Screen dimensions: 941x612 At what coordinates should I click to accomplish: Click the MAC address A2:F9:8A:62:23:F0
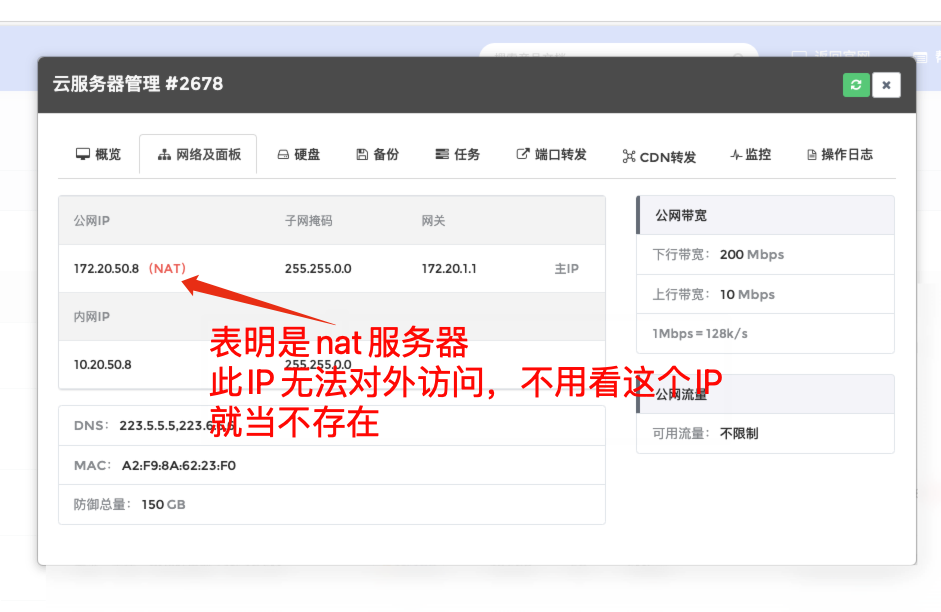tap(178, 465)
